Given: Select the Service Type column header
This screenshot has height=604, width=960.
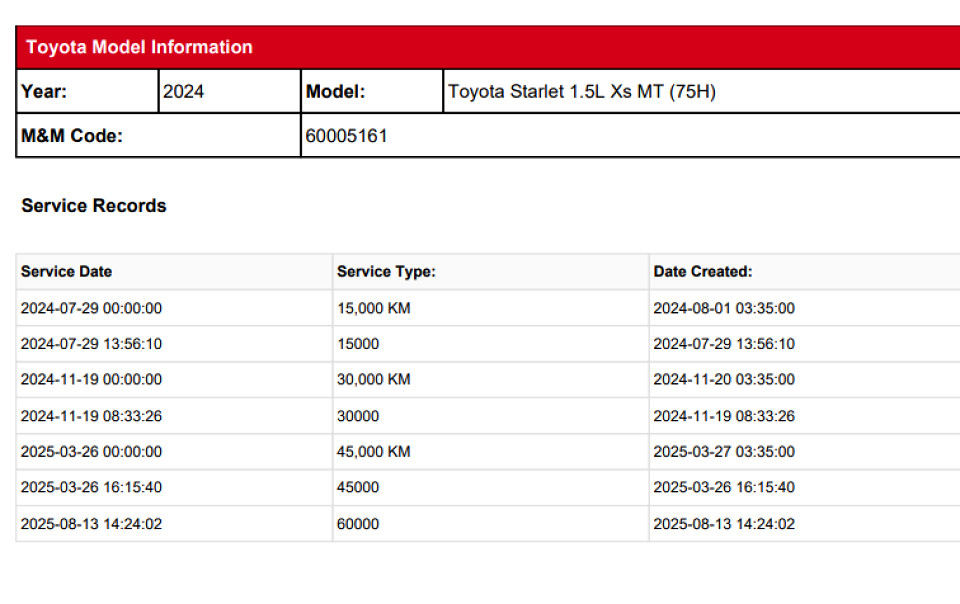Looking at the screenshot, I should click(x=386, y=272).
